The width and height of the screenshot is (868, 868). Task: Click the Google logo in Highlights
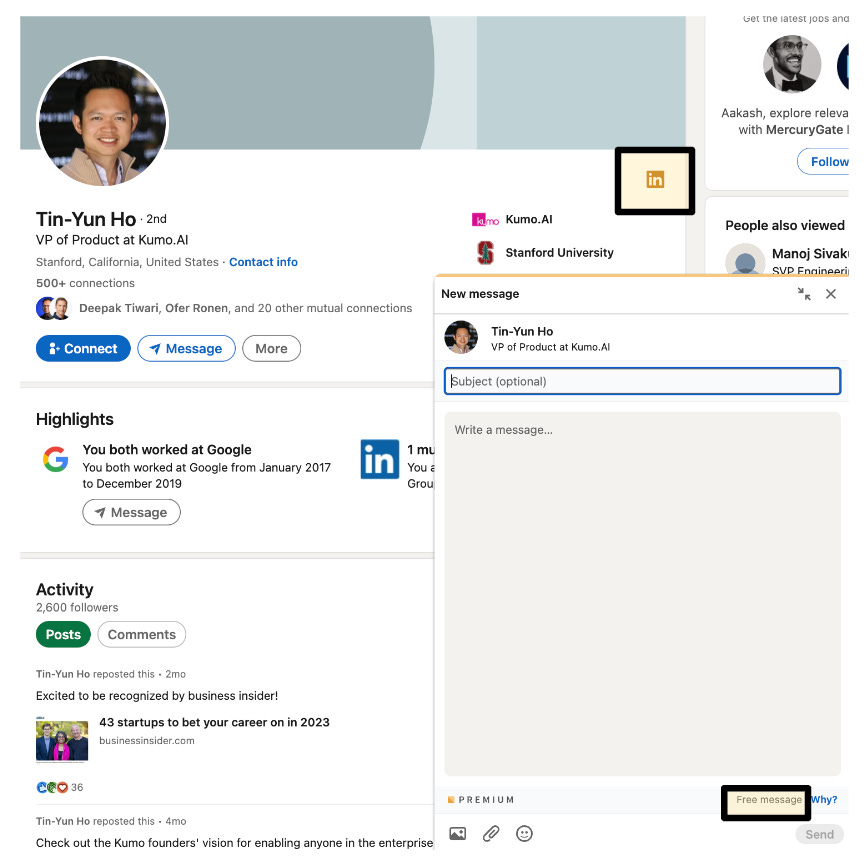(56, 459)
